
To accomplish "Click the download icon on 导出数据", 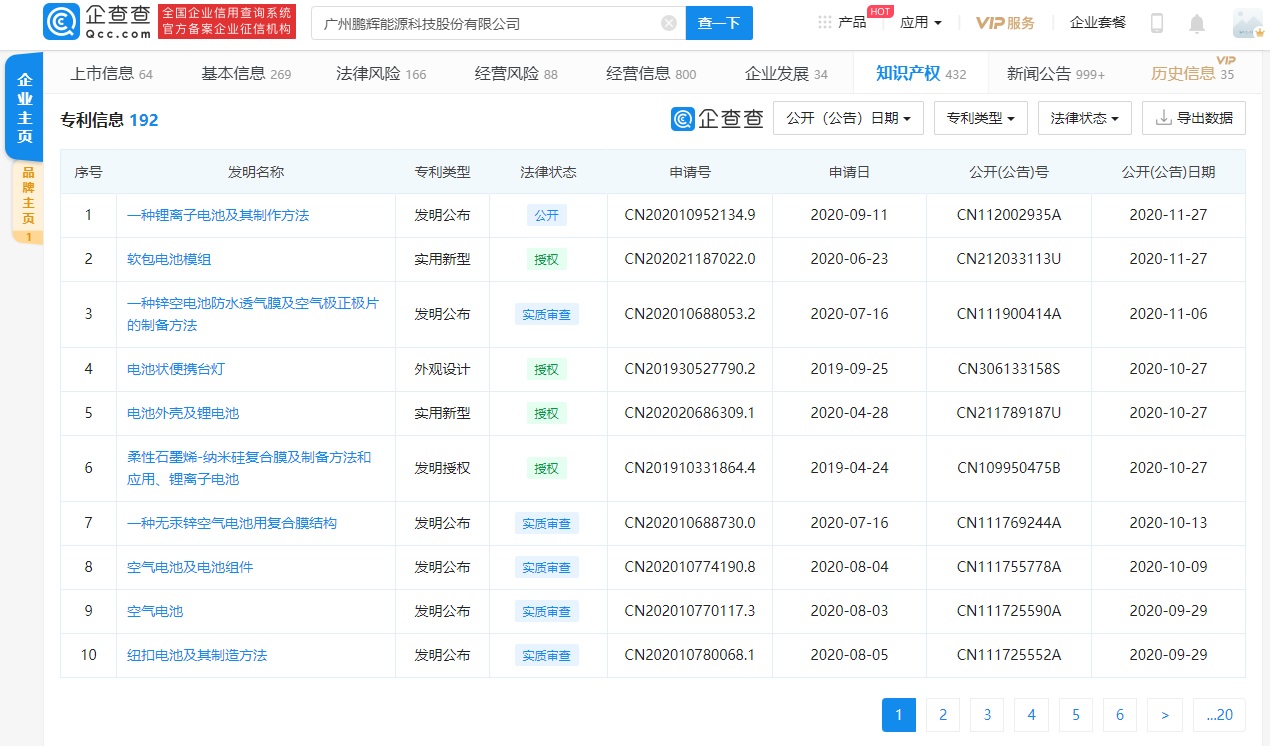I will [x=1162, y=117].
